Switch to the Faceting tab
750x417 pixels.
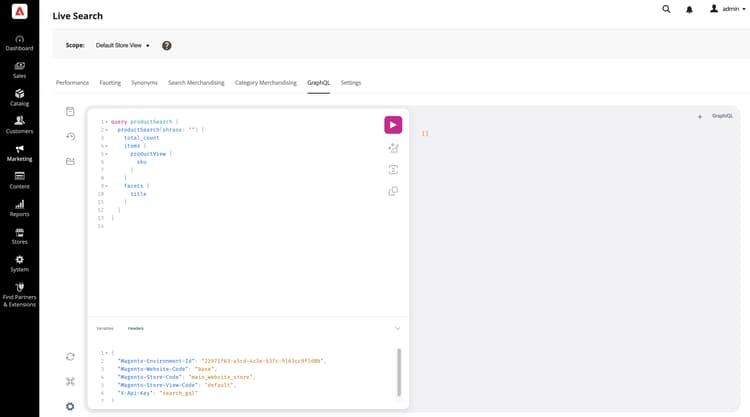(x=110, y=83)
